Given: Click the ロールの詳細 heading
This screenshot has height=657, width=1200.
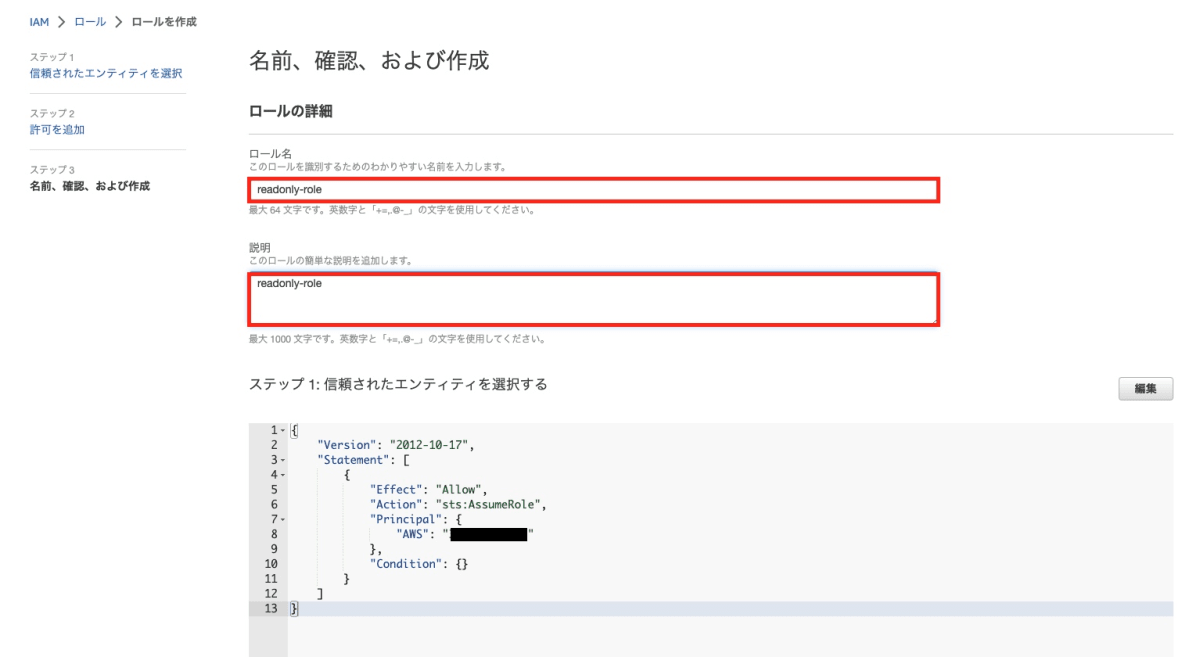Looking at the screenshot, I should [x=290, y=111].
